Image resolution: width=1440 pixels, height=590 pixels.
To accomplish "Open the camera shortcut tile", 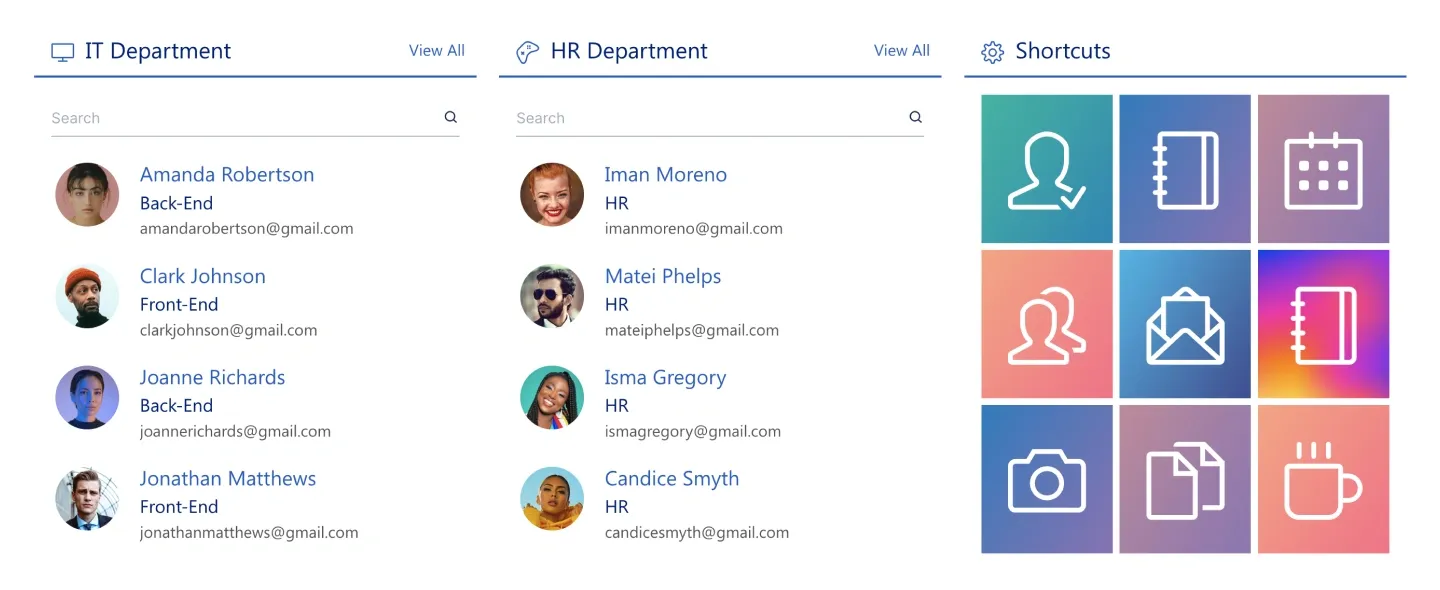I will pyautogui.click(x=1047, y=479).
